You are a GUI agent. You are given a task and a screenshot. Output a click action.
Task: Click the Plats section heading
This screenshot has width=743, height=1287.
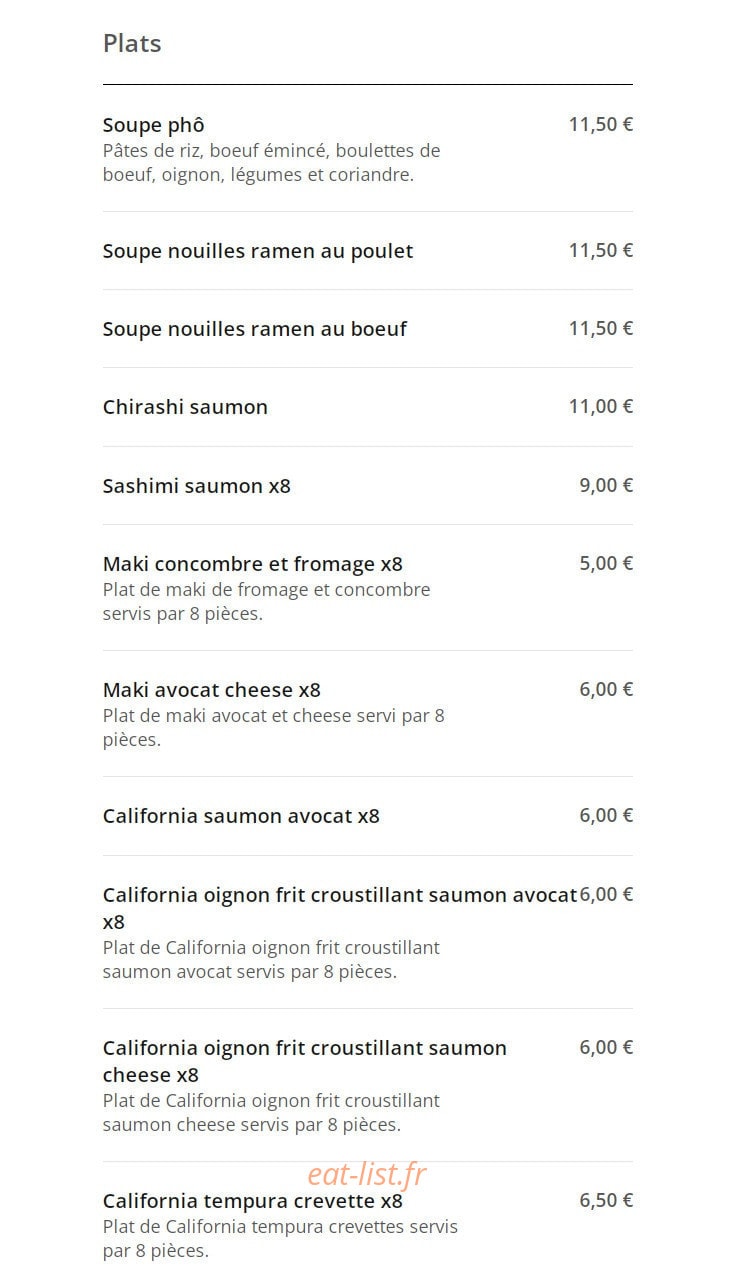point(132,43)
